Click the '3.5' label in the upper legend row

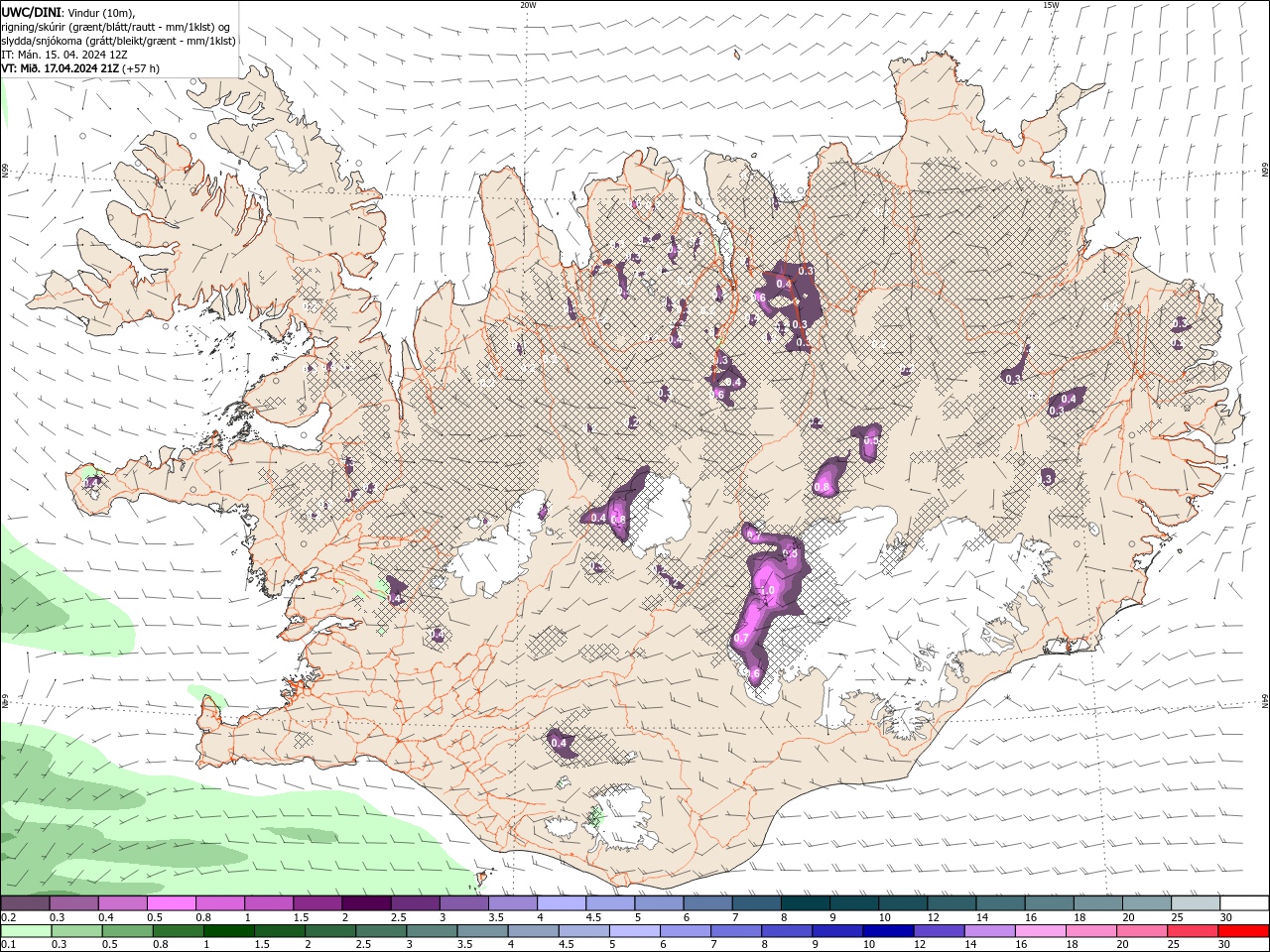click(495, 917)
